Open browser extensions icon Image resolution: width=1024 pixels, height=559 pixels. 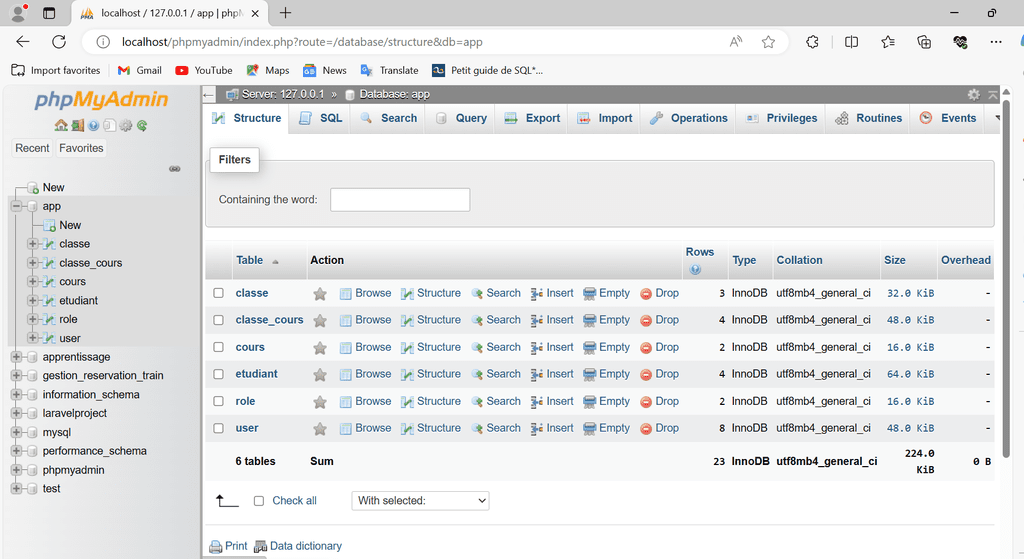coord(812,42)
